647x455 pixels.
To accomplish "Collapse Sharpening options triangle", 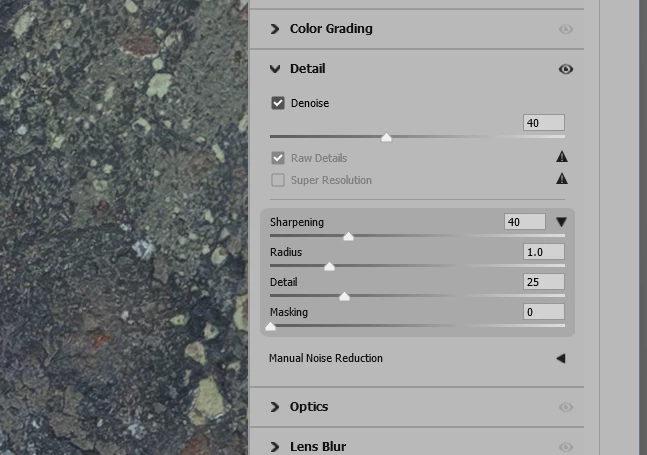I will pyautogui.click(x=561, y=222).
